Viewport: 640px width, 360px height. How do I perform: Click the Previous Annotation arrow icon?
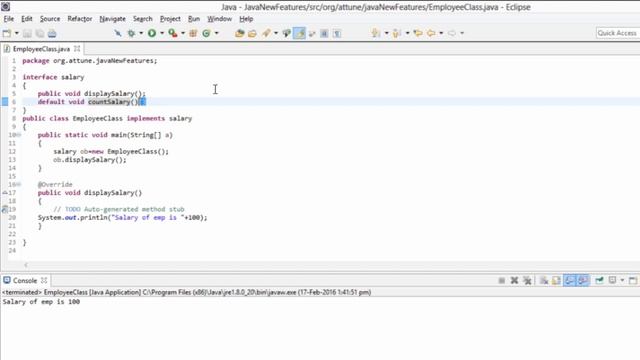(x=396, y=33)
